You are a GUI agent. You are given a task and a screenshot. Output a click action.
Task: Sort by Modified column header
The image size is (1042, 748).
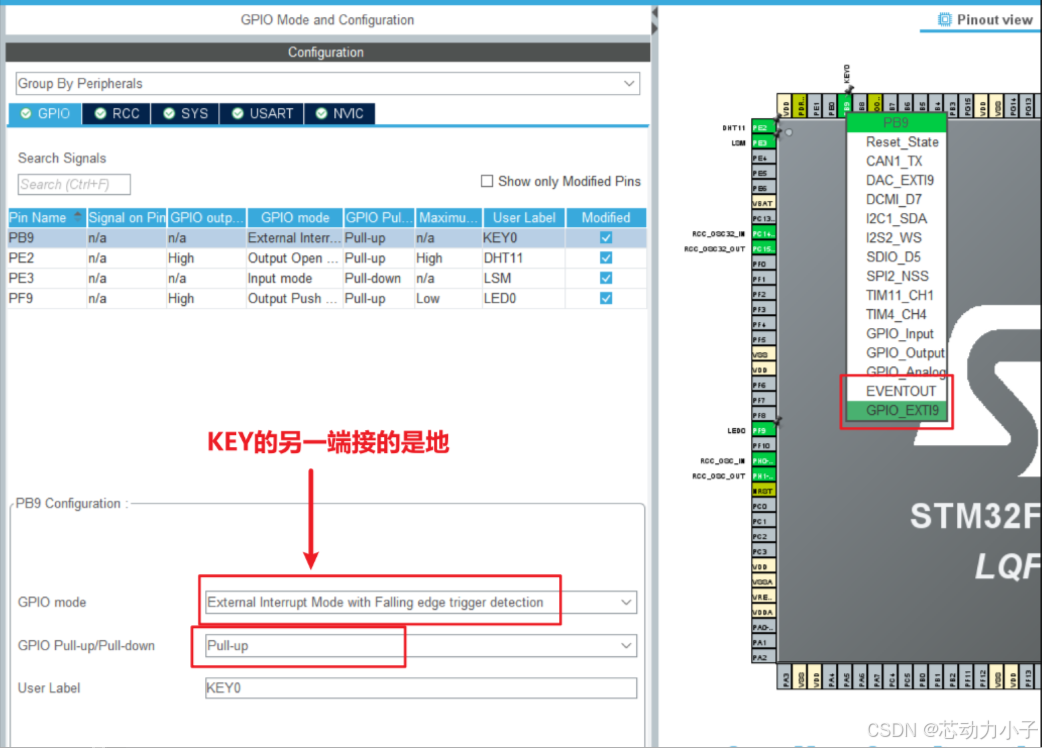tap(606, 218)
